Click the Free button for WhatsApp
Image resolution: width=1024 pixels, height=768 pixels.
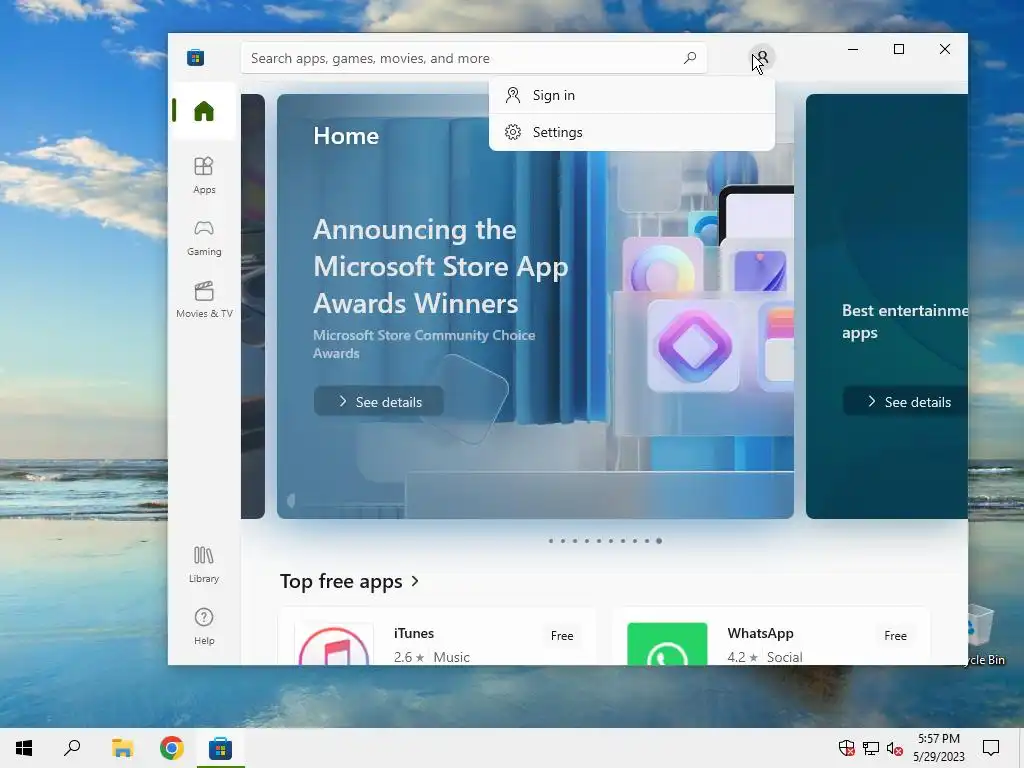(895, 635)
